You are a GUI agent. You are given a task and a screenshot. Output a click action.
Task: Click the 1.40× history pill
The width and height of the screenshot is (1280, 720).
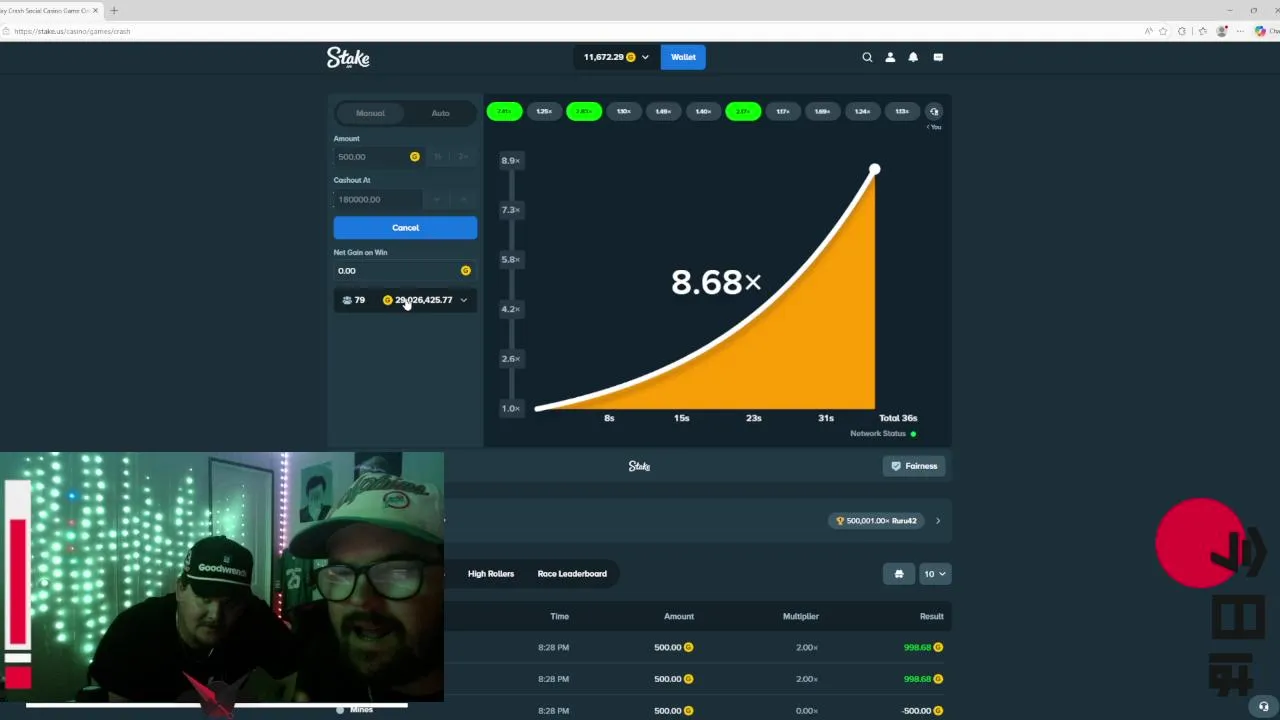pyautogui.click(x=703, y=112)
